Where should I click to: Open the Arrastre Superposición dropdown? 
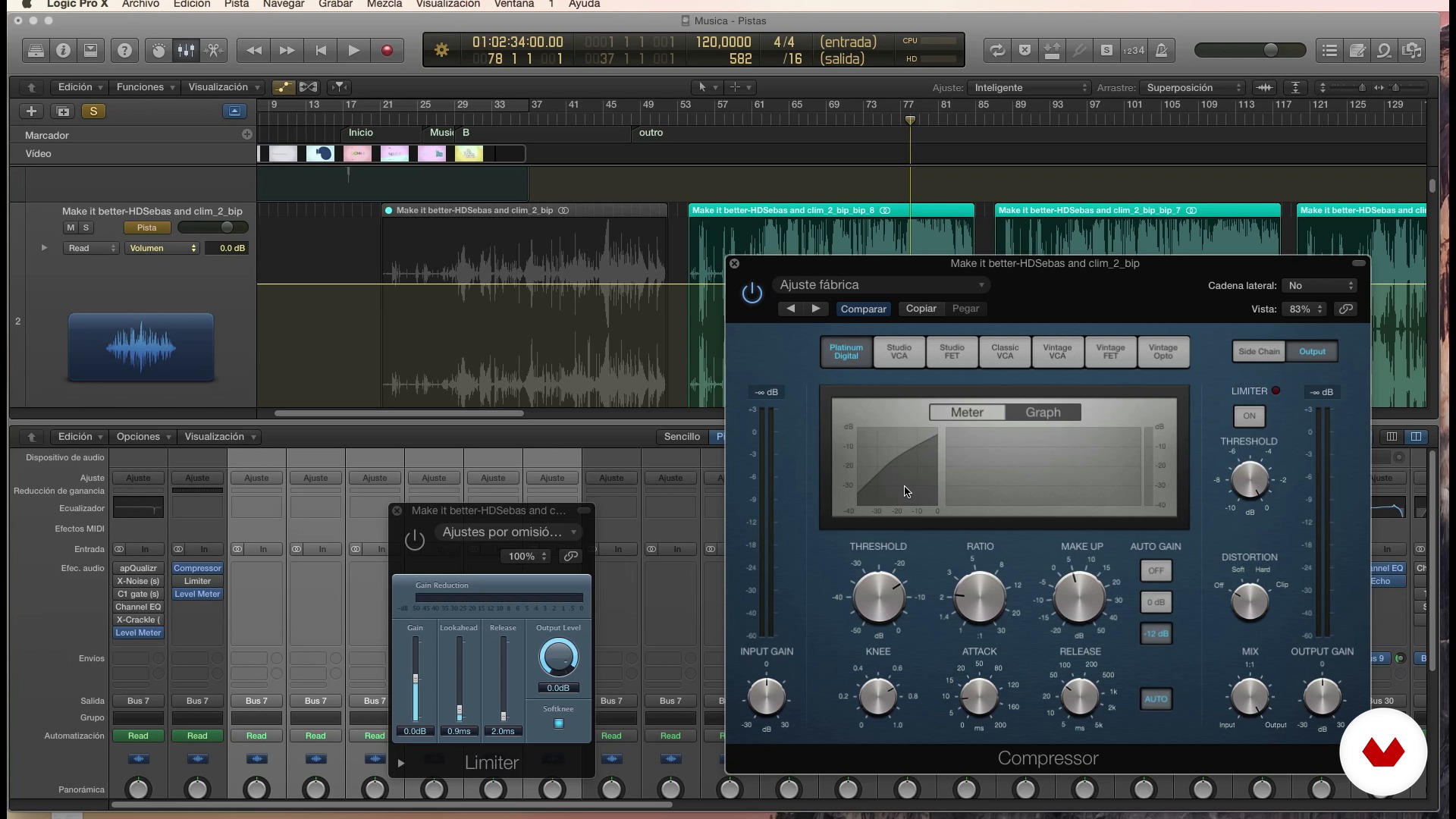point(1193,88)
